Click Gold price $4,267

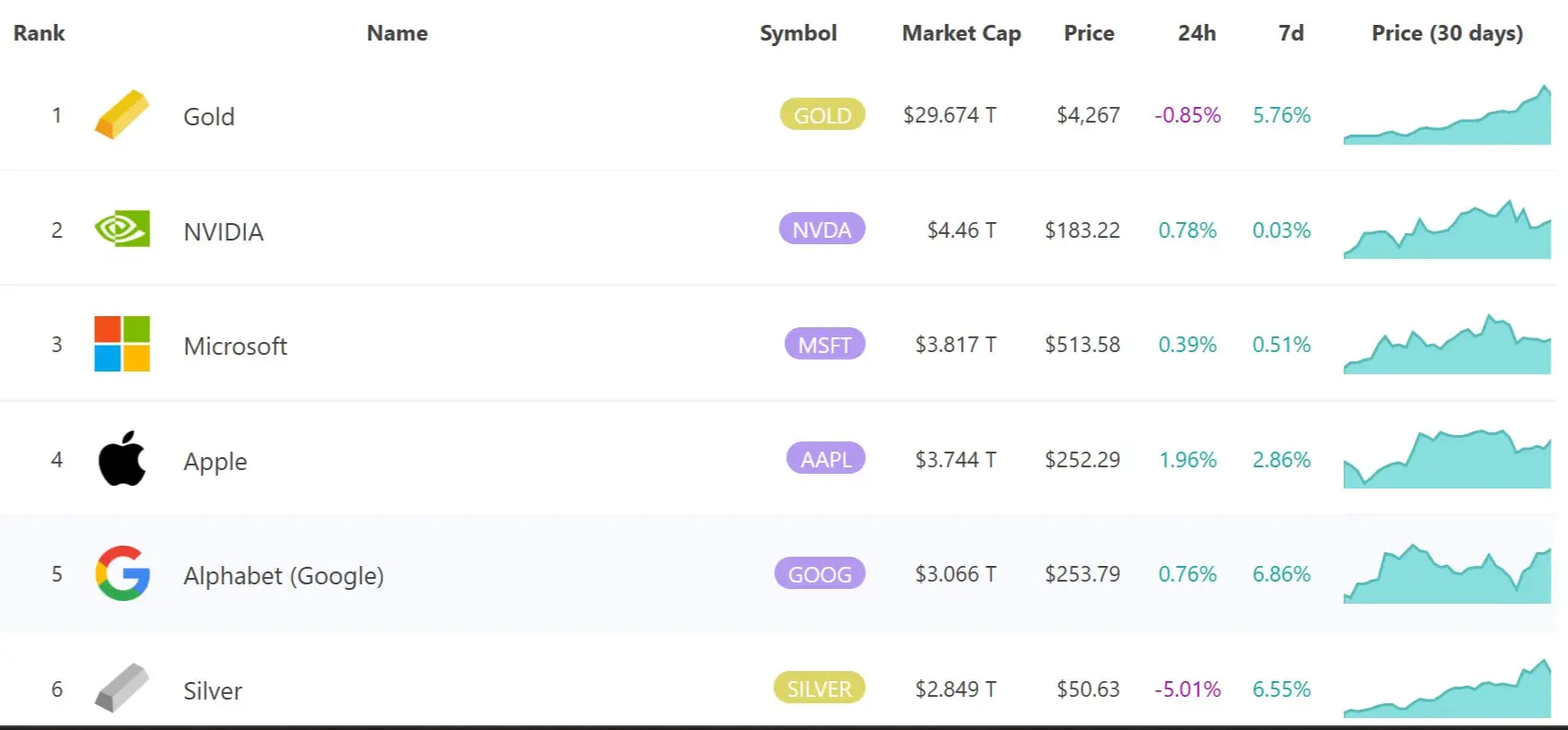click(1088, 115)
